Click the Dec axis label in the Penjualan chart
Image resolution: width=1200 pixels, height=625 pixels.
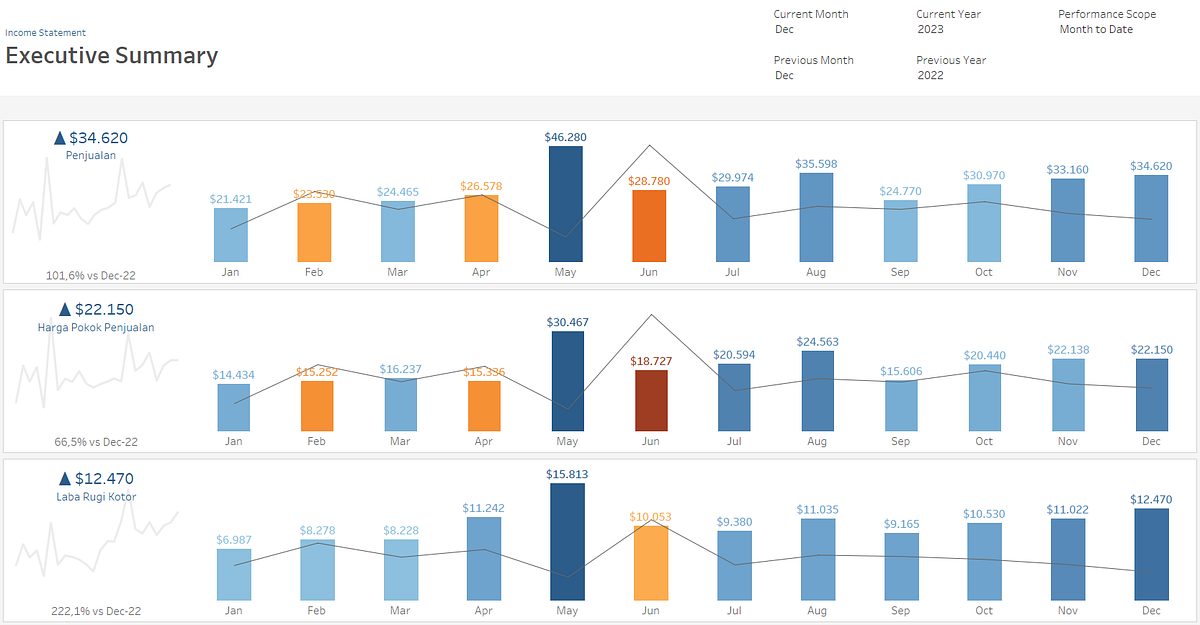(1151, 271)
